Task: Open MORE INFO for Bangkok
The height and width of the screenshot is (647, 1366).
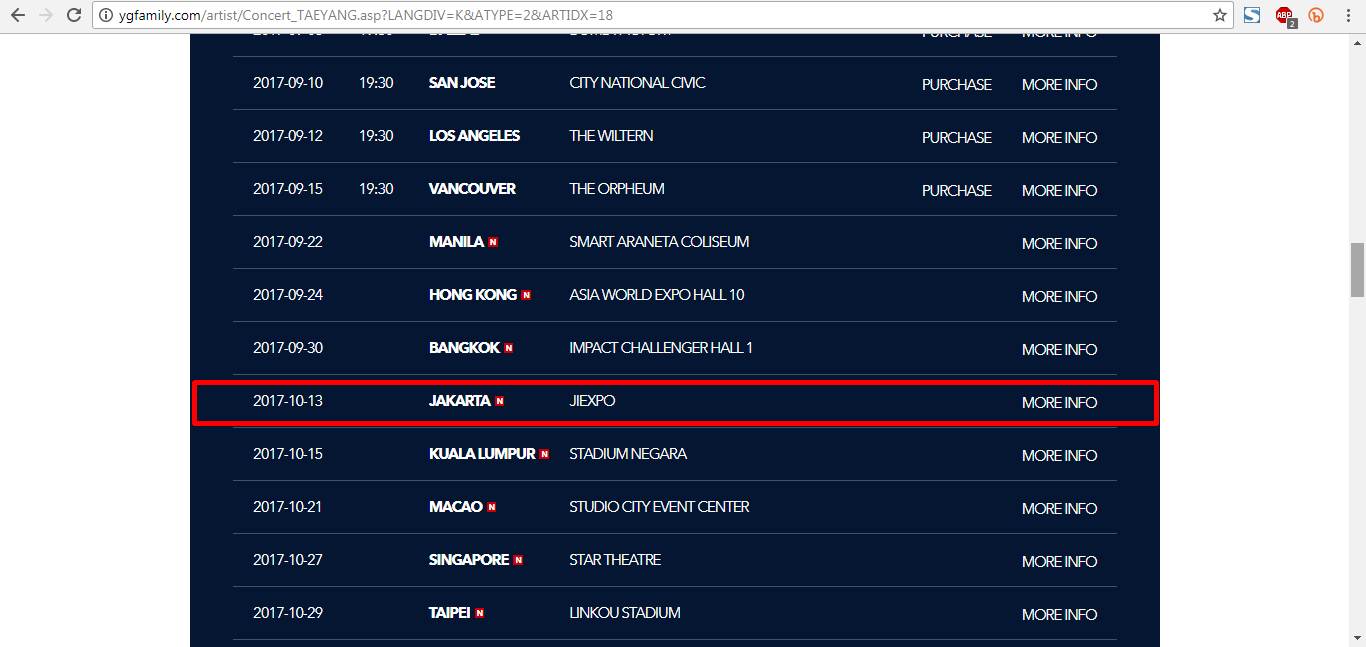Action: coord(1059,349)
